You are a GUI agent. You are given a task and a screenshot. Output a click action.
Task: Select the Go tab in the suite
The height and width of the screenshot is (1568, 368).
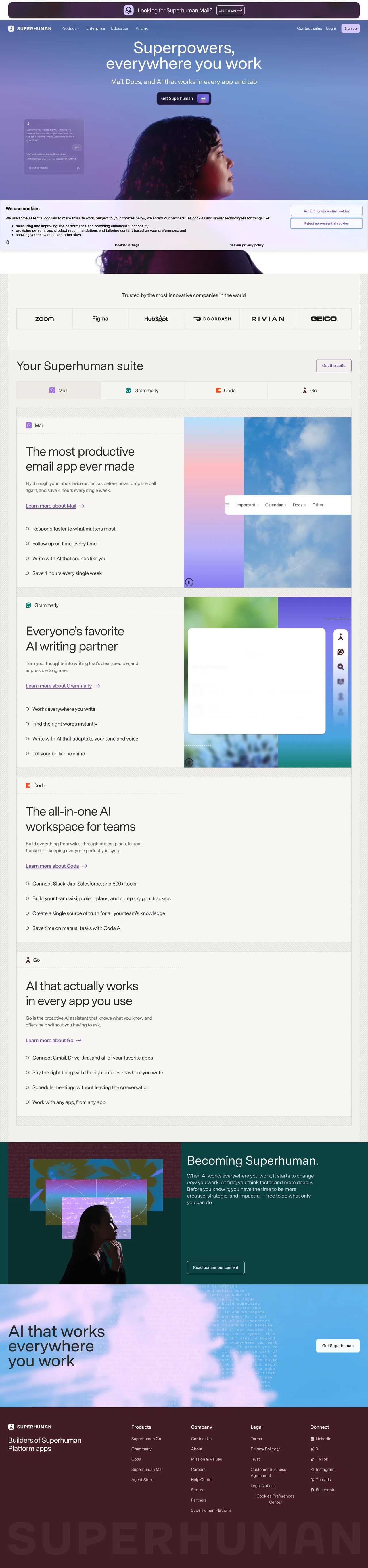coord(310,391)
